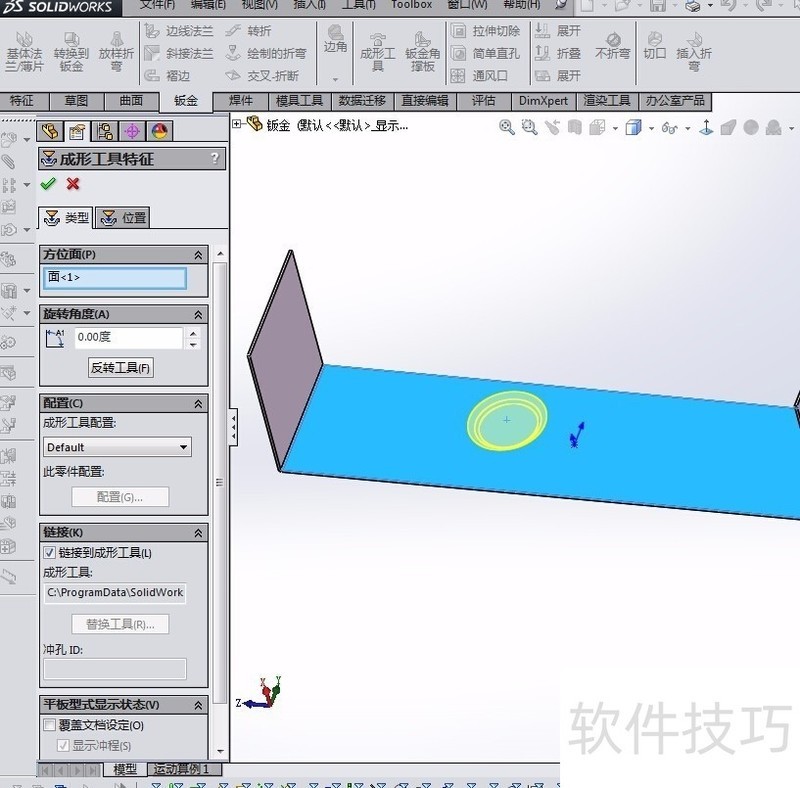Switch to 类型 (Type) tab
The height and width of the screenshot is (788, 800).
[66, 218]
